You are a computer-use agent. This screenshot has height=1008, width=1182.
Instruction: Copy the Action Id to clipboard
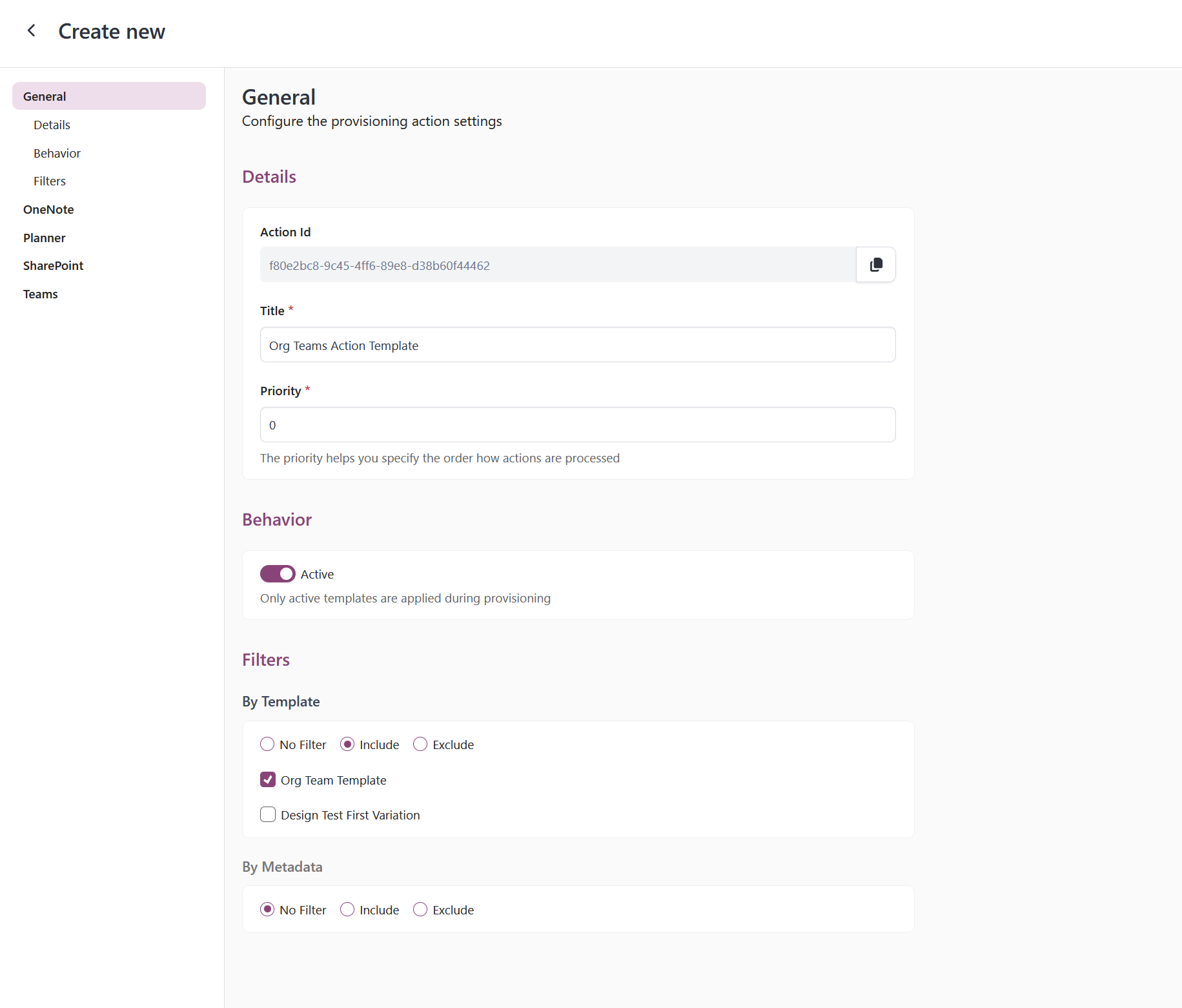tap(875, 265)
